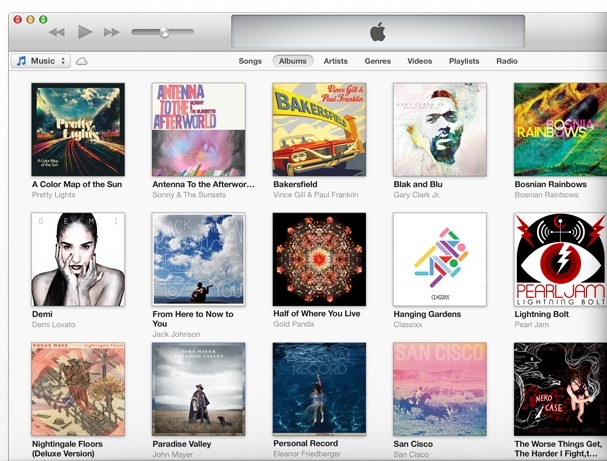Click the 'Demi Lovato' artist name

coord(53,324)
